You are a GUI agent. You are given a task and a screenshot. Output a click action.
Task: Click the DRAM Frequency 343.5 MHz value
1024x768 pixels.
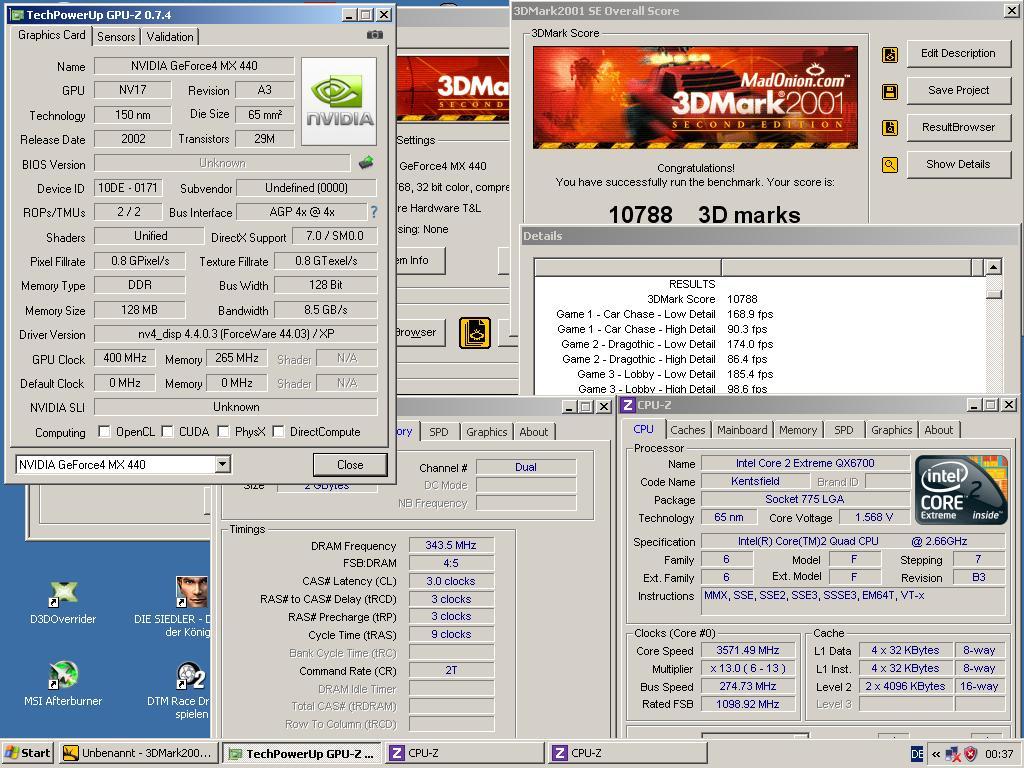(451, 545)
